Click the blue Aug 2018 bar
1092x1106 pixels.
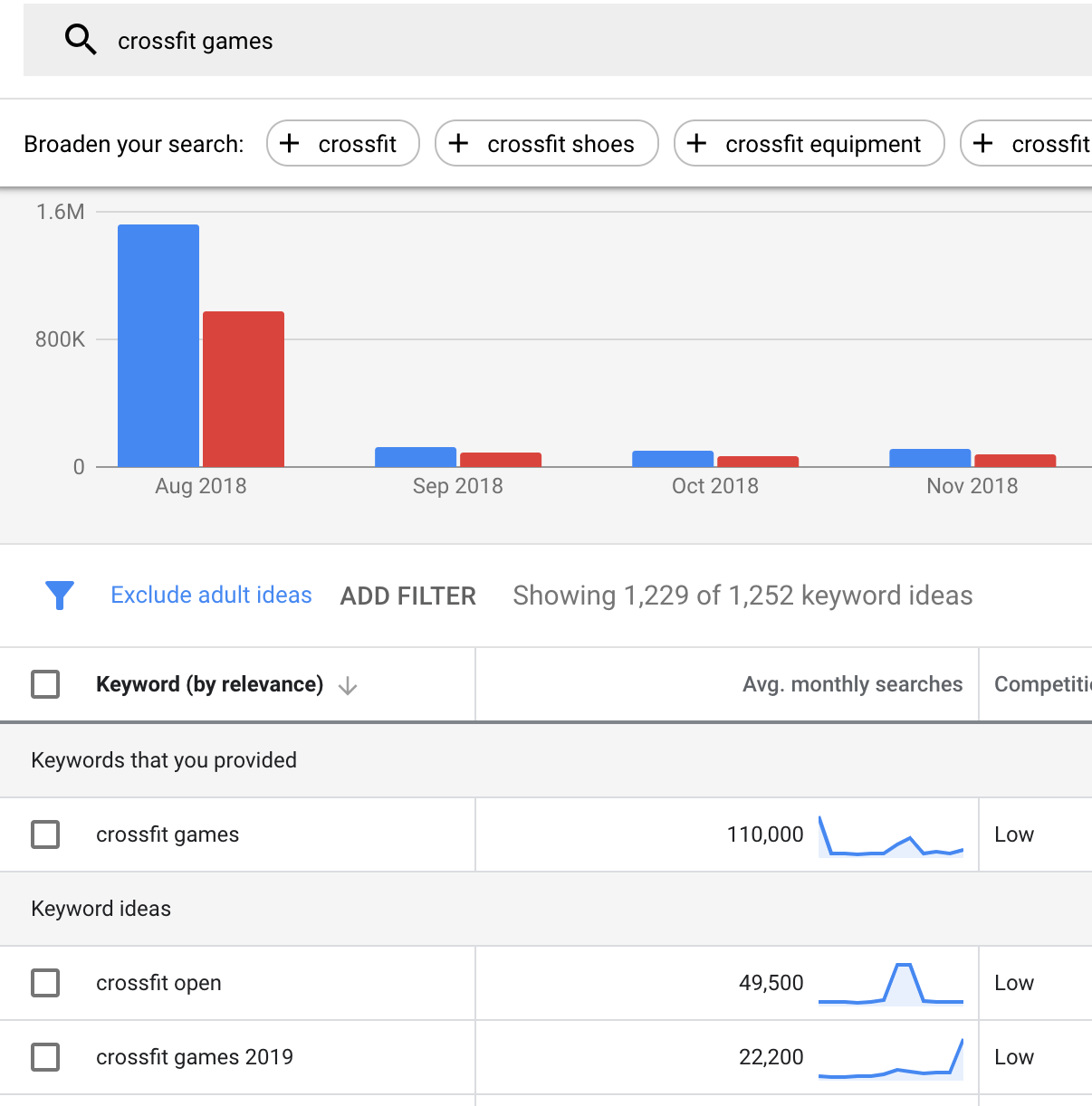158,346
